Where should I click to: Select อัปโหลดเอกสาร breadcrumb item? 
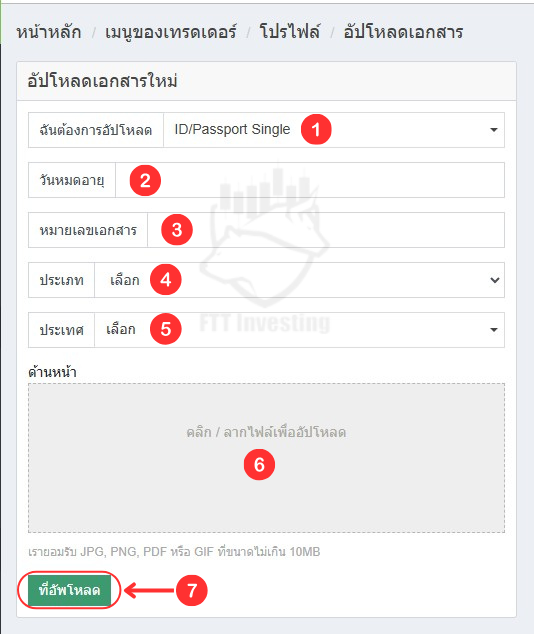tap(403, 32)
